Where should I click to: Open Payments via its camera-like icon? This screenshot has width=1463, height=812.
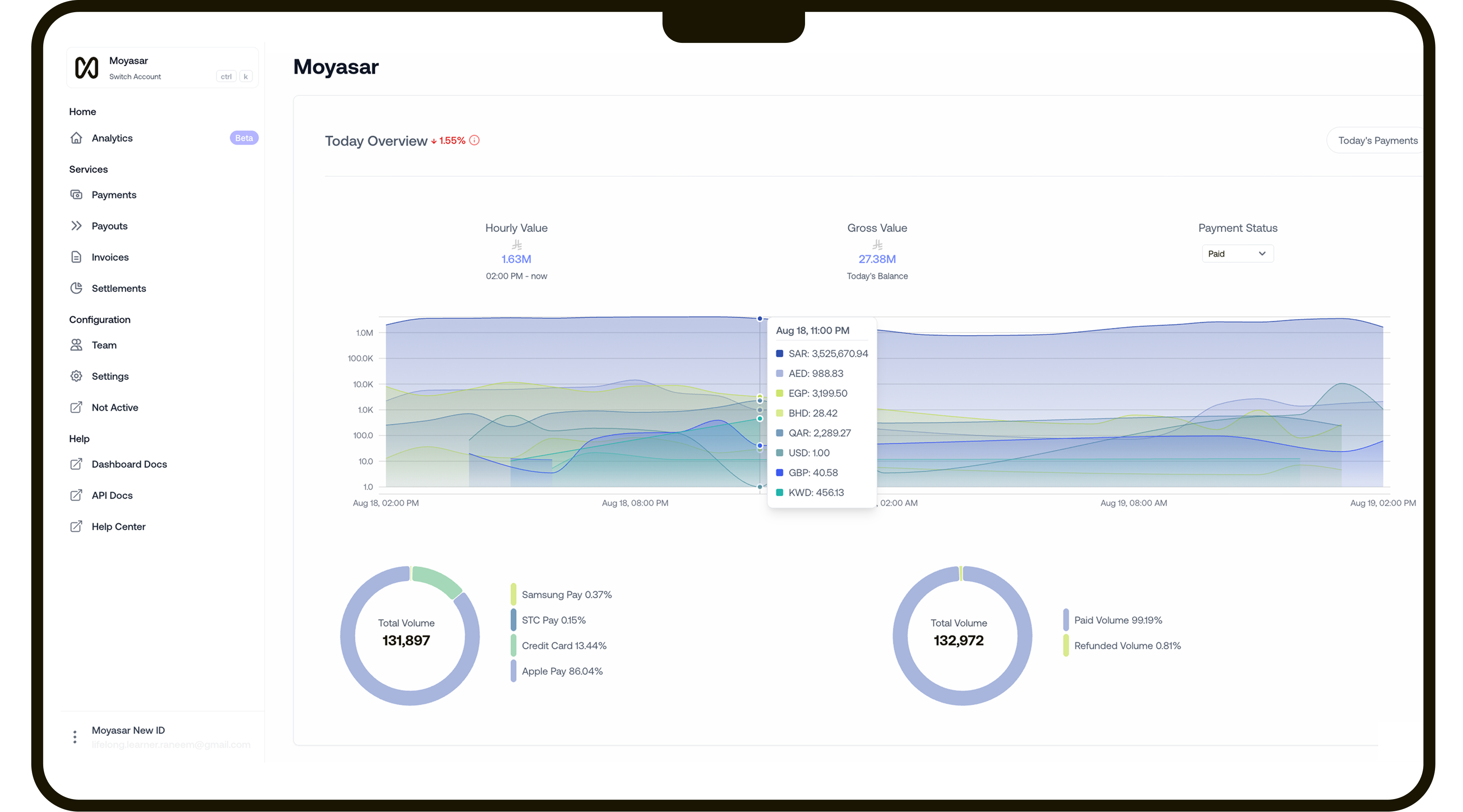(x=76, y=195)
